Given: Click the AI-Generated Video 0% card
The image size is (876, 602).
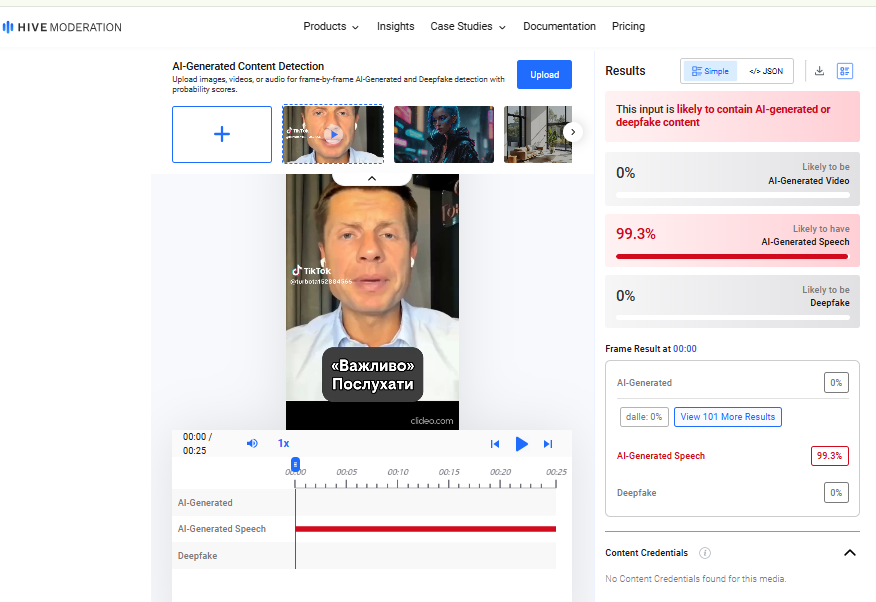Looking at the screenshot, I should pyautogui.click(x=732, y=179).
